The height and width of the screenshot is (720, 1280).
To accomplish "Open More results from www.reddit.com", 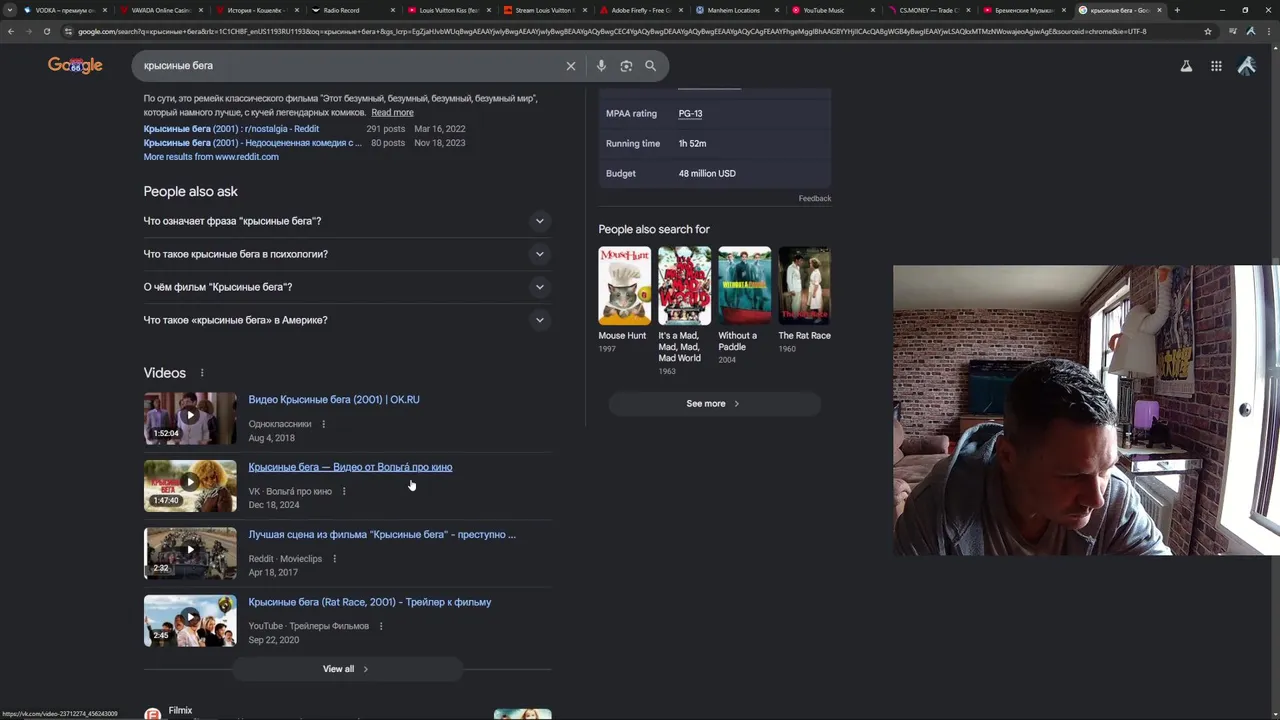I will tap(211, 157).
